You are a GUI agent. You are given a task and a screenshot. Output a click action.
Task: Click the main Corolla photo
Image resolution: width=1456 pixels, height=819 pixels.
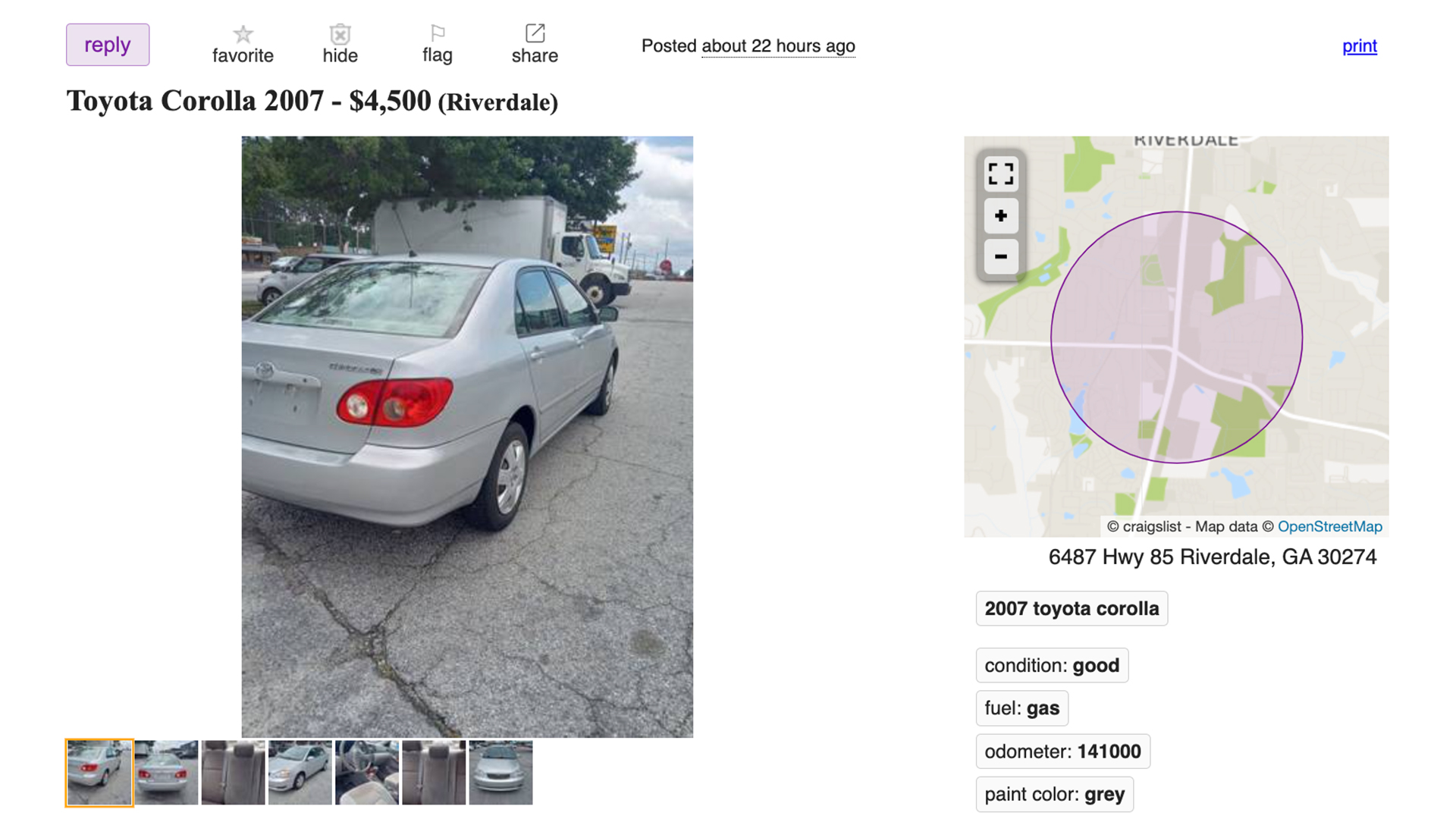(x=467, y=437)
